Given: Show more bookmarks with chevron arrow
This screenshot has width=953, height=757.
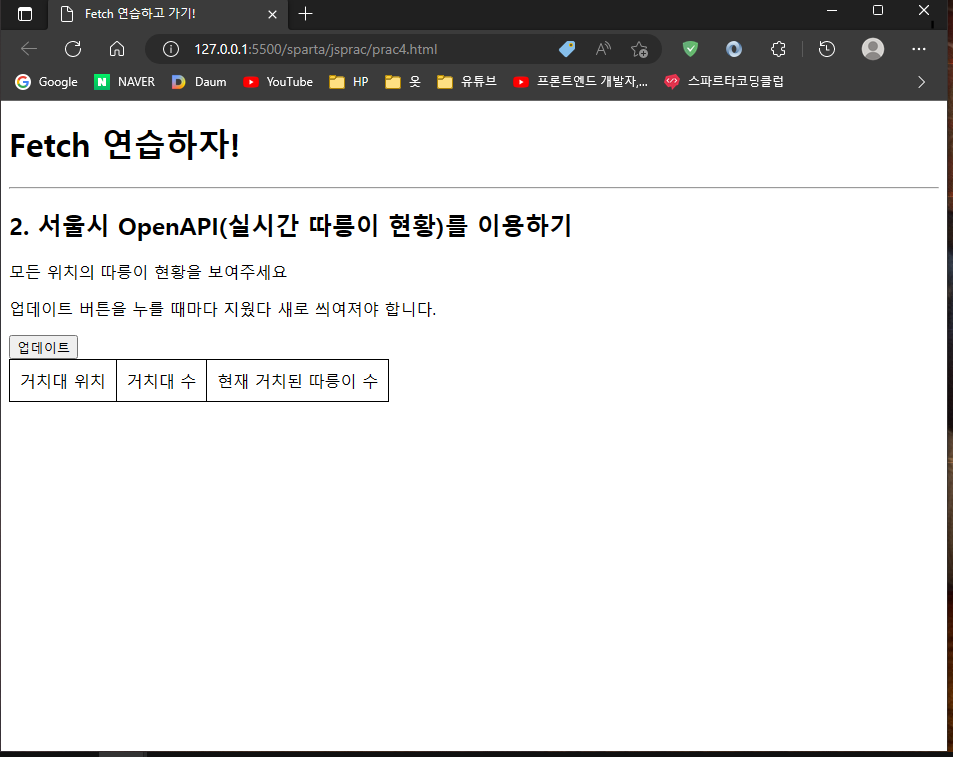Looking at the screenshot, I should click(921, 82).
